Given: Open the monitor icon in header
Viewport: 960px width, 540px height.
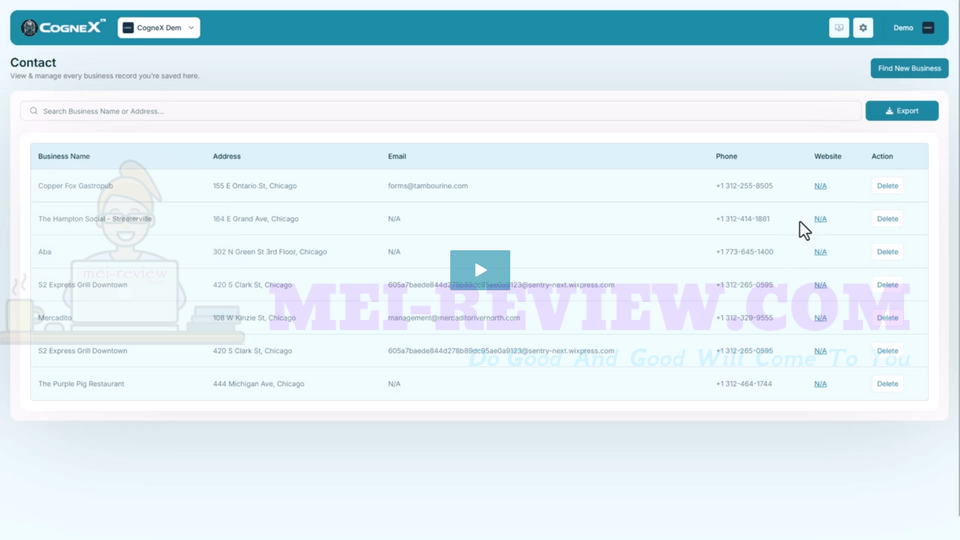Looking at the screenshot, I should point(839,28).
